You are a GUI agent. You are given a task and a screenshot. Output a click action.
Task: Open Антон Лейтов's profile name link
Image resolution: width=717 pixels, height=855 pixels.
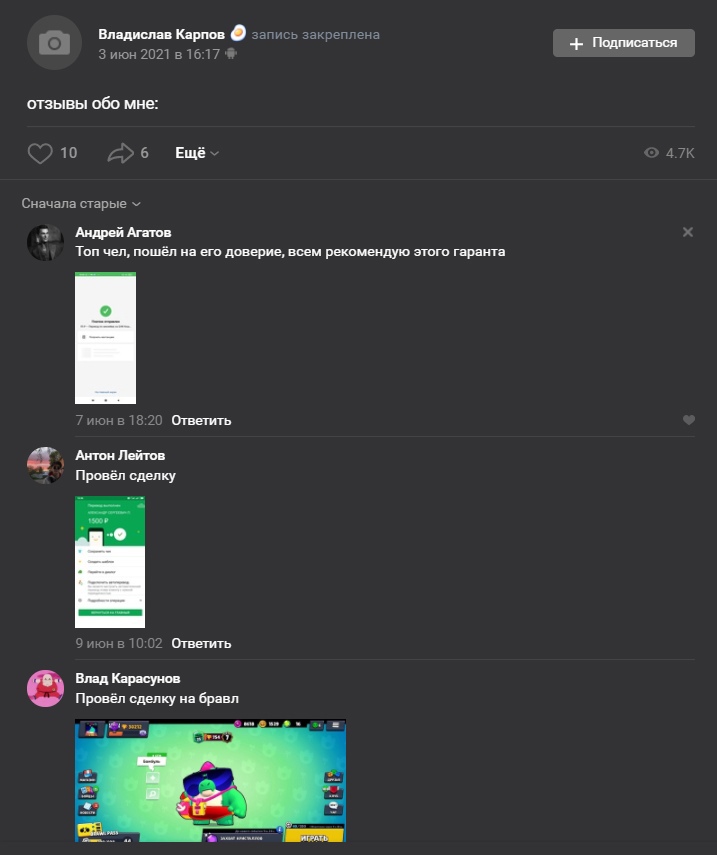click(120, 455)
